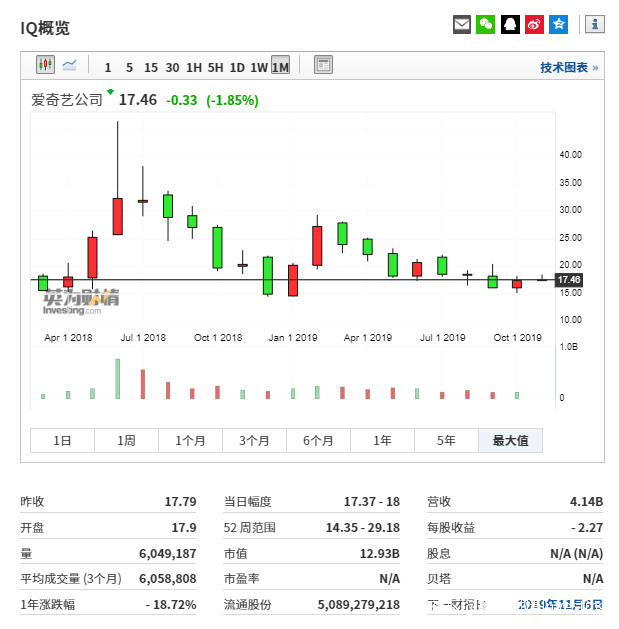Share to Qzone via the blue star icon
The image size is (619, 629).
(558, 24)
